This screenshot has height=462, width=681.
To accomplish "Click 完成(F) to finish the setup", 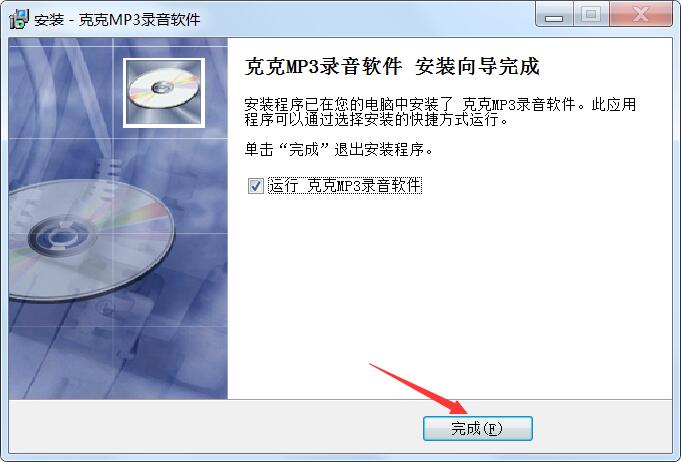I will [x=478, y=429].
